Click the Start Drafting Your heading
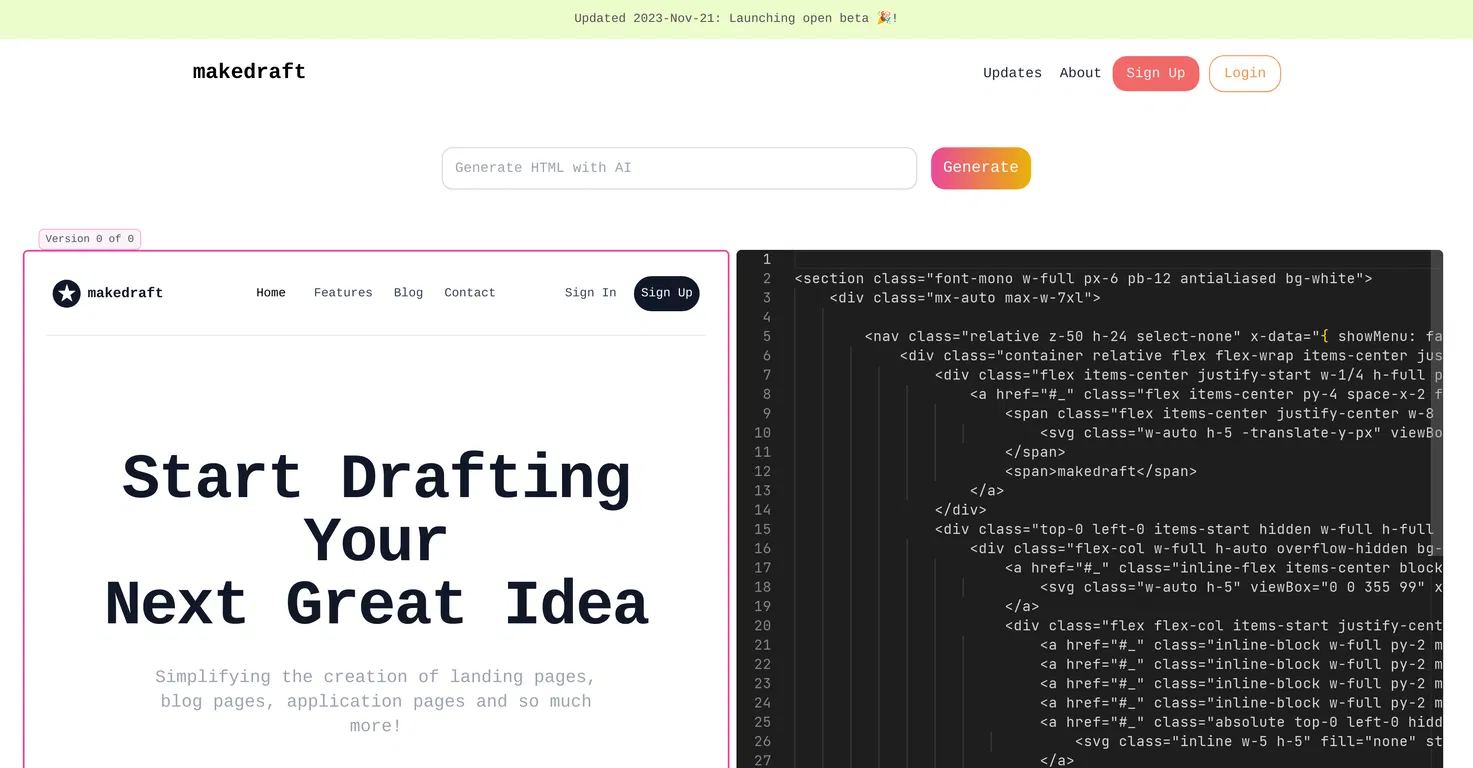 click(x=376, y=509)
